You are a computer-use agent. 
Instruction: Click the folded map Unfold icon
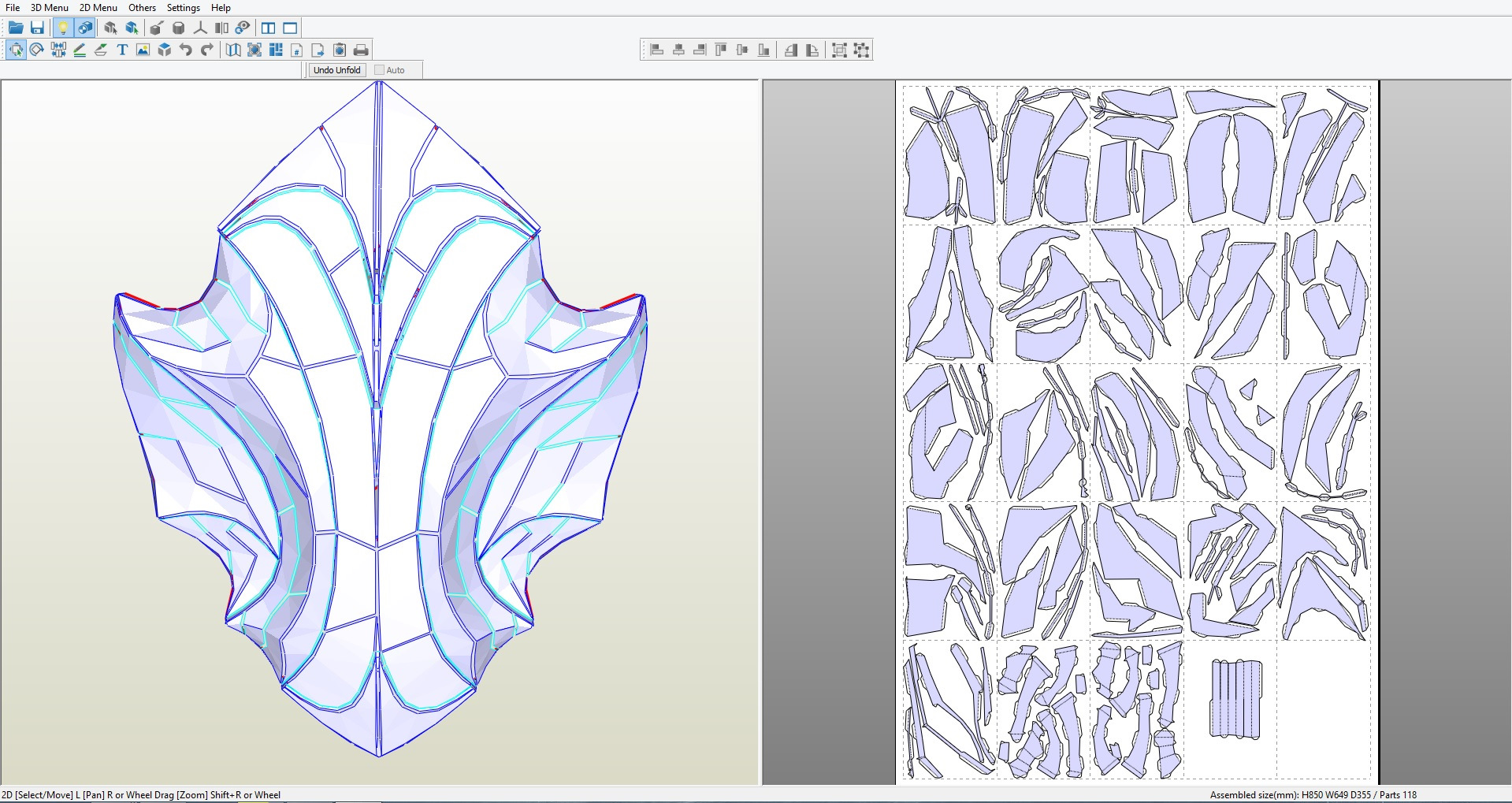pos(233,50)
